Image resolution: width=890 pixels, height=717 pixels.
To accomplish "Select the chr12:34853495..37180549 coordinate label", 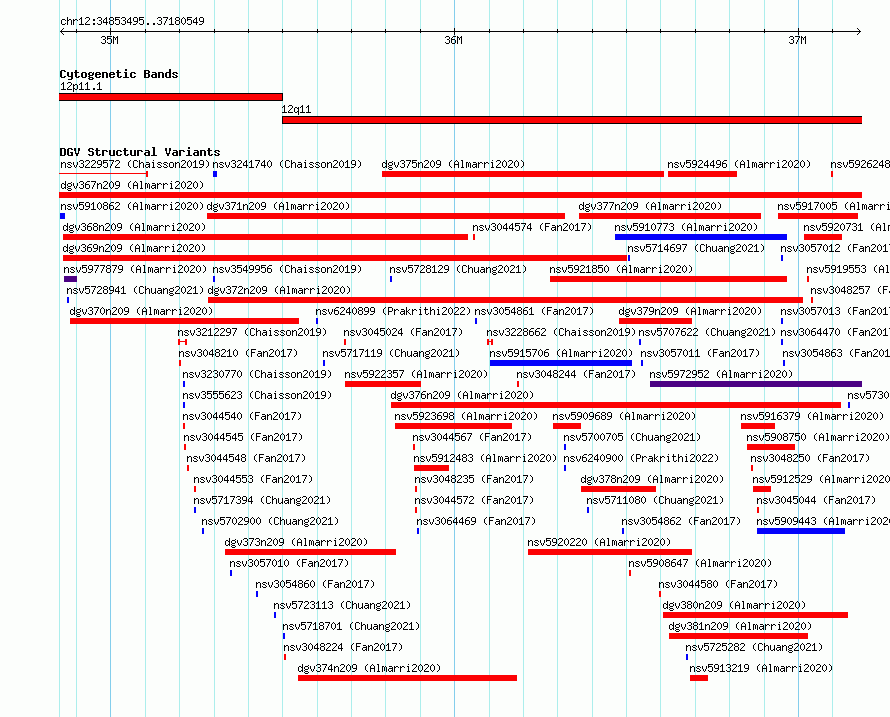I will pyautogui.click(x=132, y=21).
